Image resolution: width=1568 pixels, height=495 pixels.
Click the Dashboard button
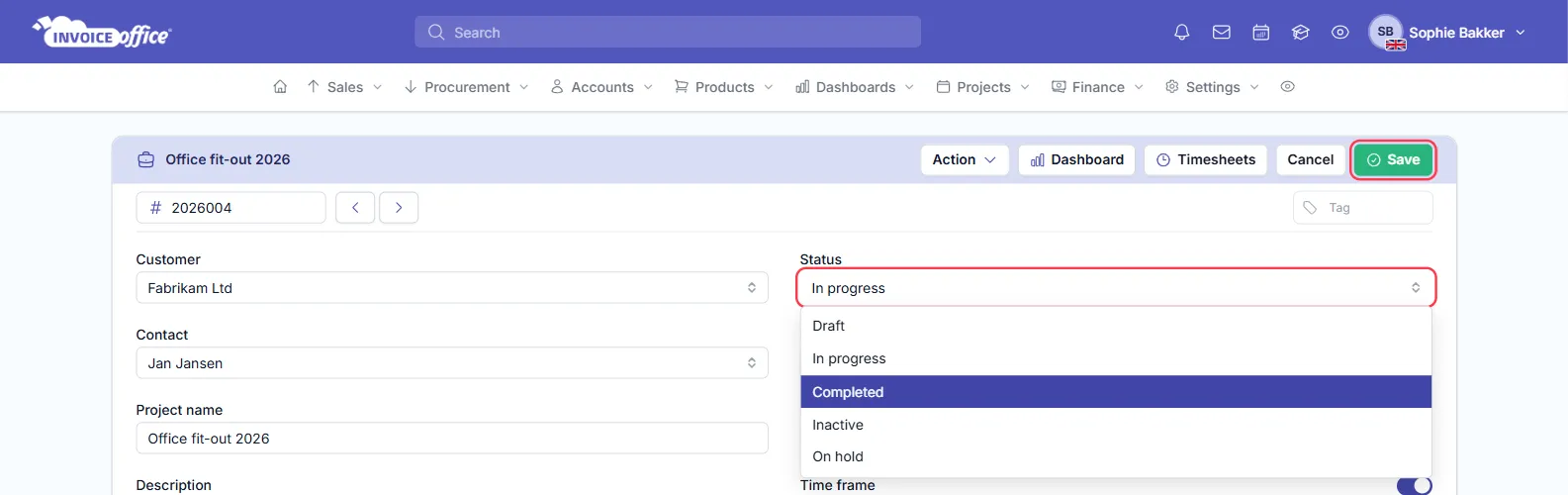click(1076, 159)
